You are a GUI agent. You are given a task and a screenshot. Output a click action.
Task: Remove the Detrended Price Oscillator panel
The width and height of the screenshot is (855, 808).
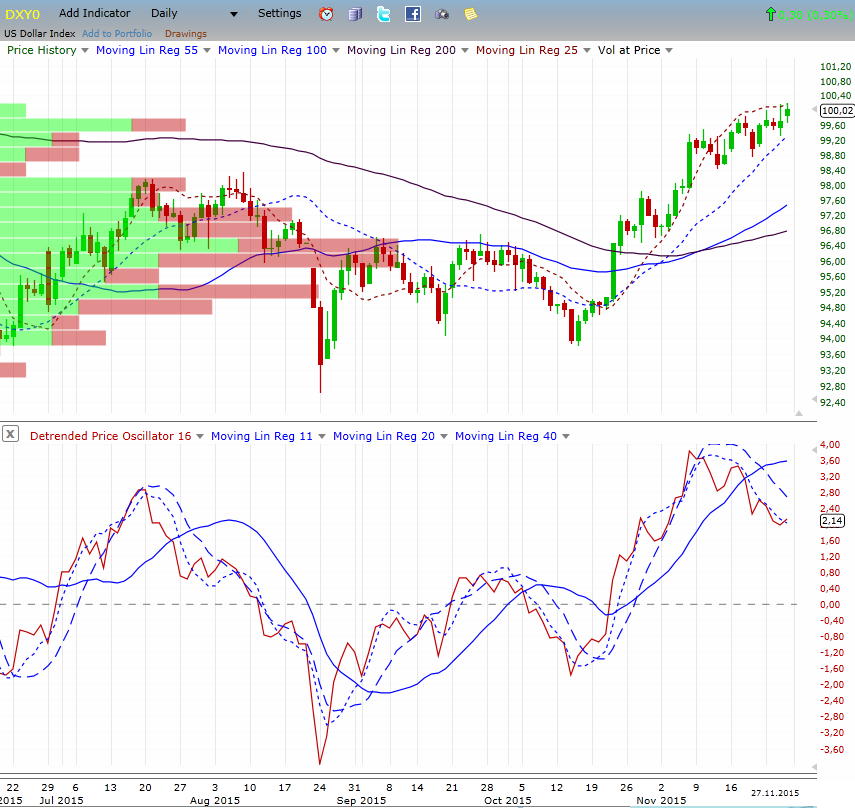pyautogui.click(x=10, y=435)
